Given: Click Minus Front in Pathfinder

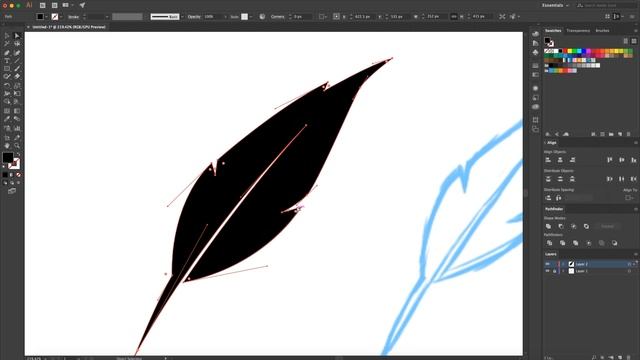Looking at the screenshot, I should pyautogui.click(x=561, y=226).
